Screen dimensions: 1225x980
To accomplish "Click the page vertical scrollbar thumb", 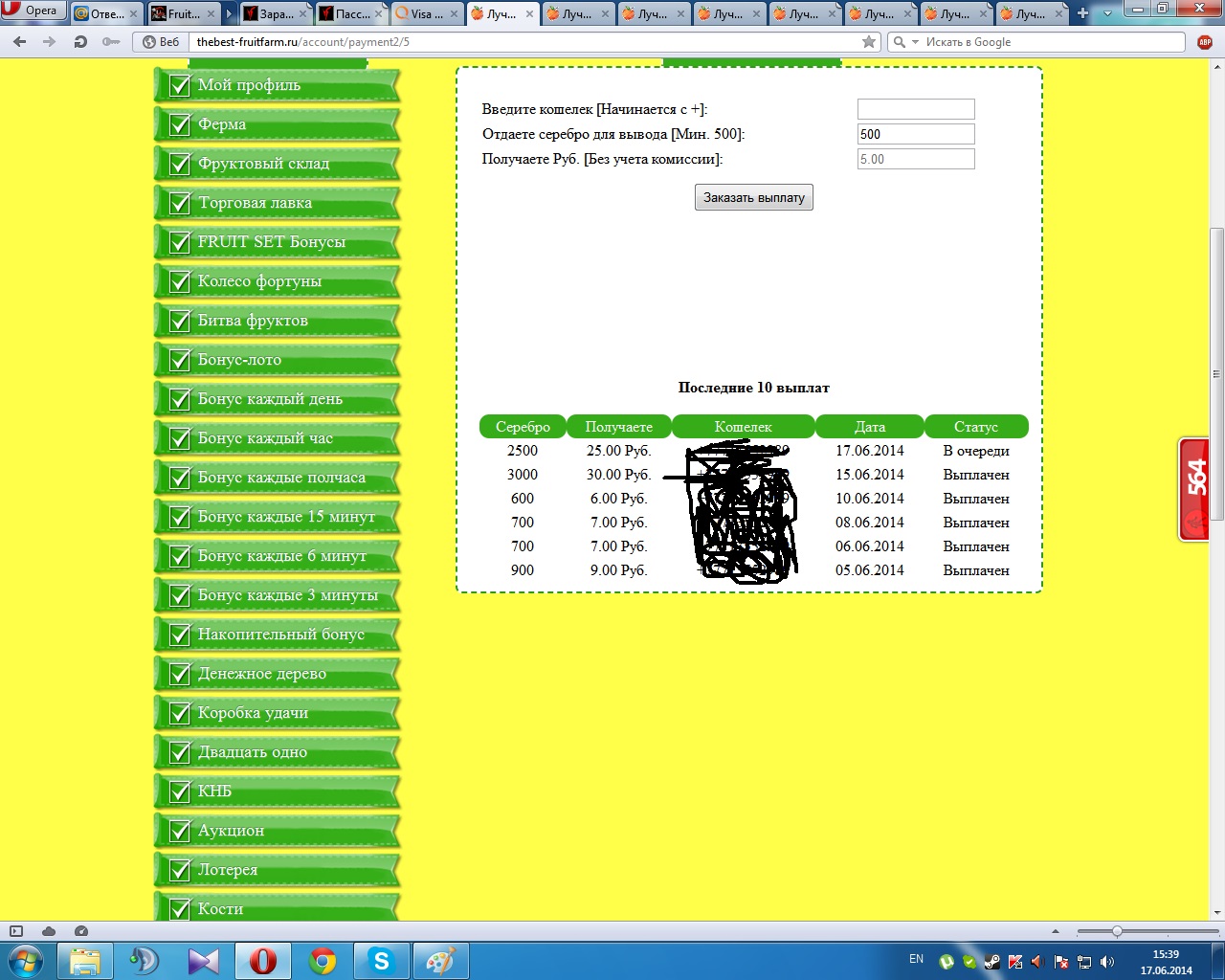I will [1216, 373].
